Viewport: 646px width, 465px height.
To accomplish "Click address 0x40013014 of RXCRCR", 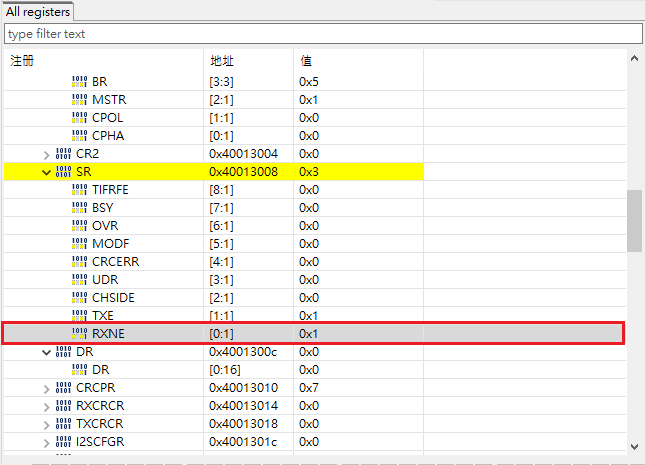I will point(243,406).
